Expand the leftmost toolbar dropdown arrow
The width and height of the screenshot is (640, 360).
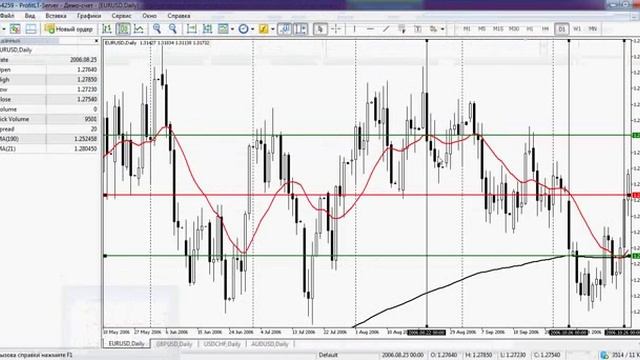pos(3,29)
